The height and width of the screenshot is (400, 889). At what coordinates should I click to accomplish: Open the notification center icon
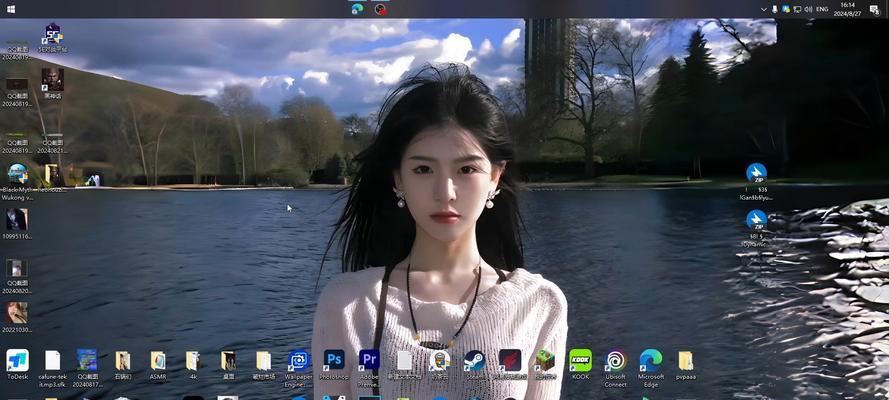click(875, 9)
